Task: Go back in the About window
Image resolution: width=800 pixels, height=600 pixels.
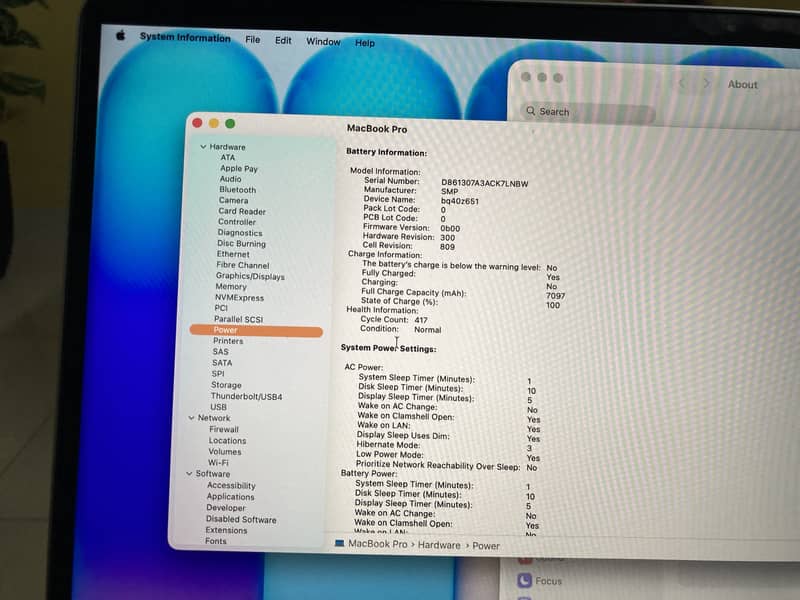Action: pyautogui.click(x=682, y=83)
